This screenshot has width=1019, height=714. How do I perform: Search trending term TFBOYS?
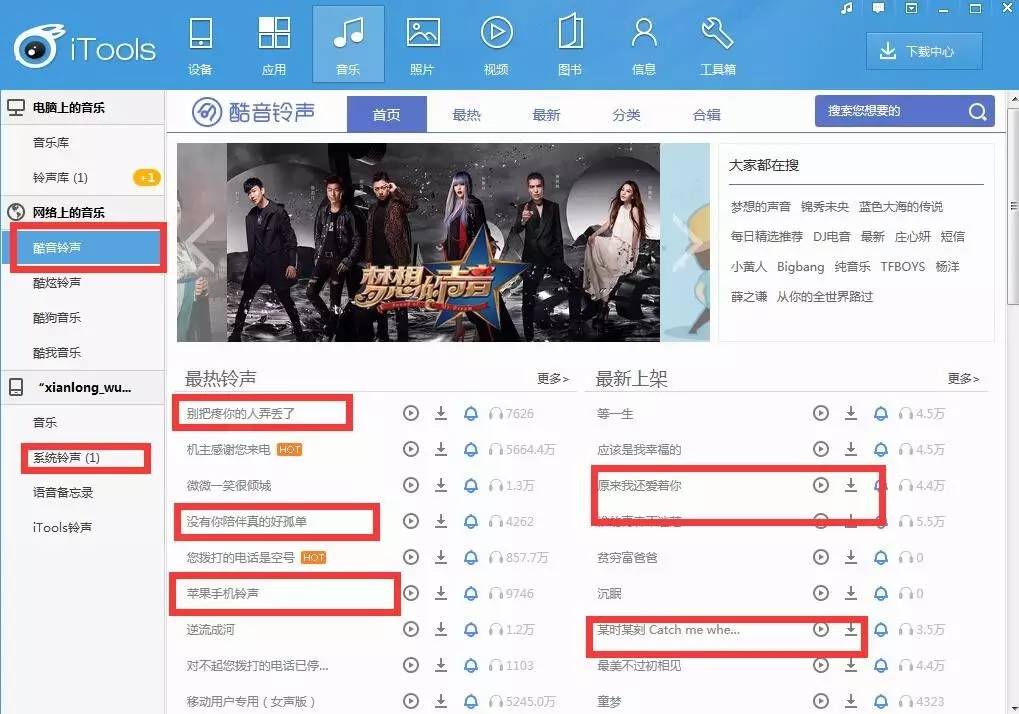pyautogui.click(x=903, y=267)
